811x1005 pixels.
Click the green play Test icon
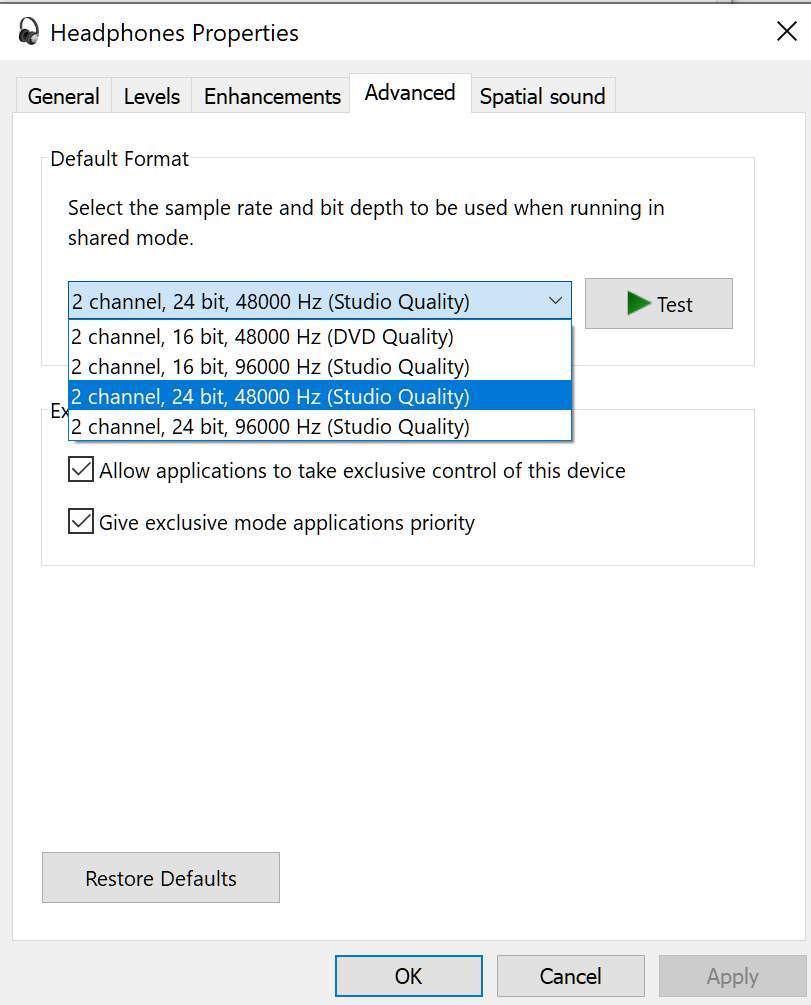(639, 303)
